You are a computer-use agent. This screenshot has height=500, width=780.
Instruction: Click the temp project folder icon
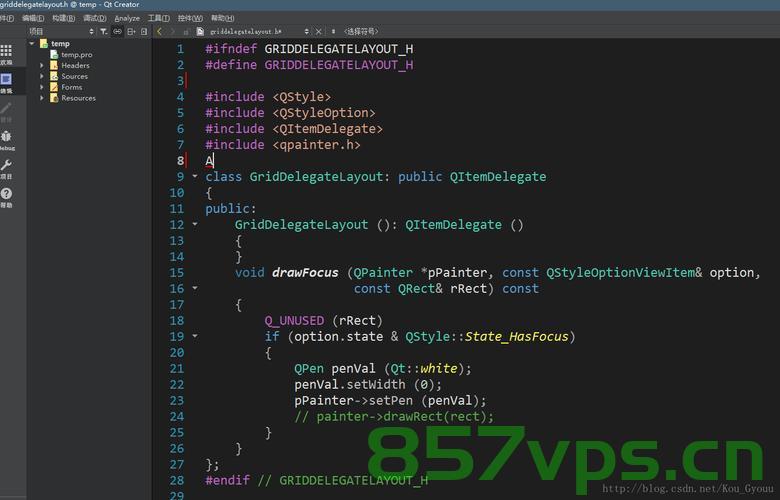(44, 44)
